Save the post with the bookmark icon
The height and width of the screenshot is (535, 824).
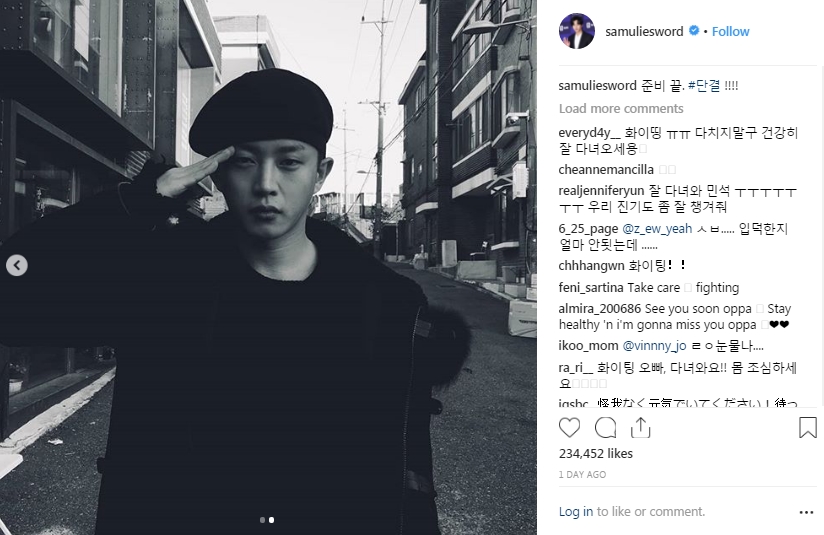(808, 428)
